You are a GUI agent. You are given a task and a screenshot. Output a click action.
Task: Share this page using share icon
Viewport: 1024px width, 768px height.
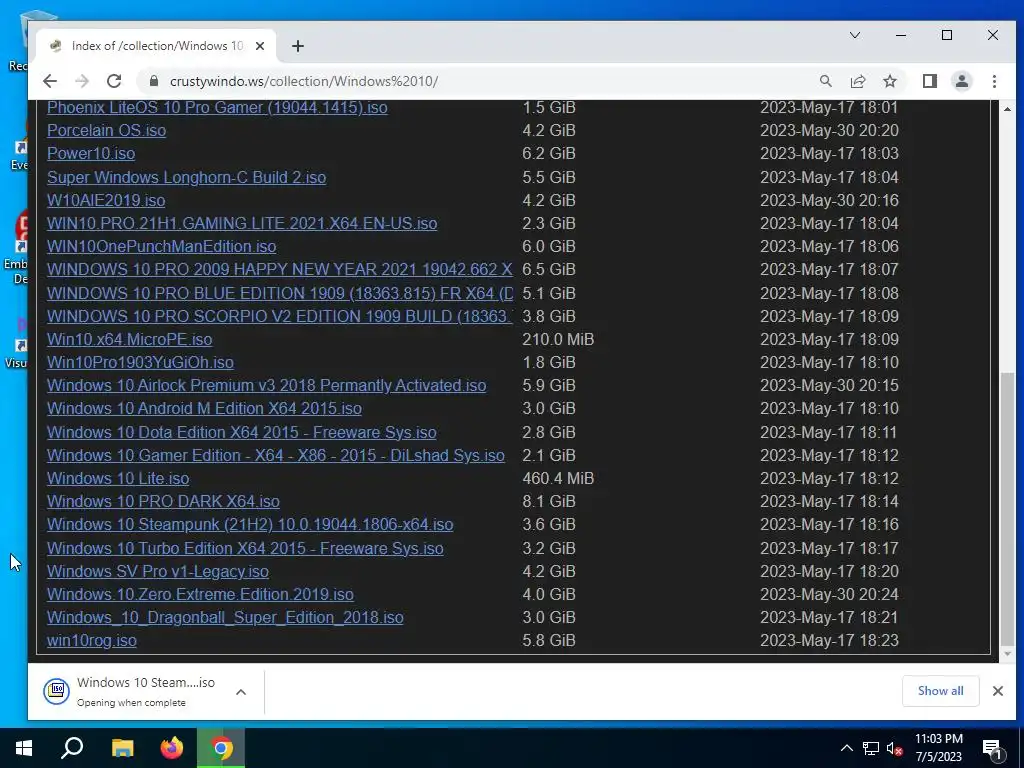coord(857,81)
